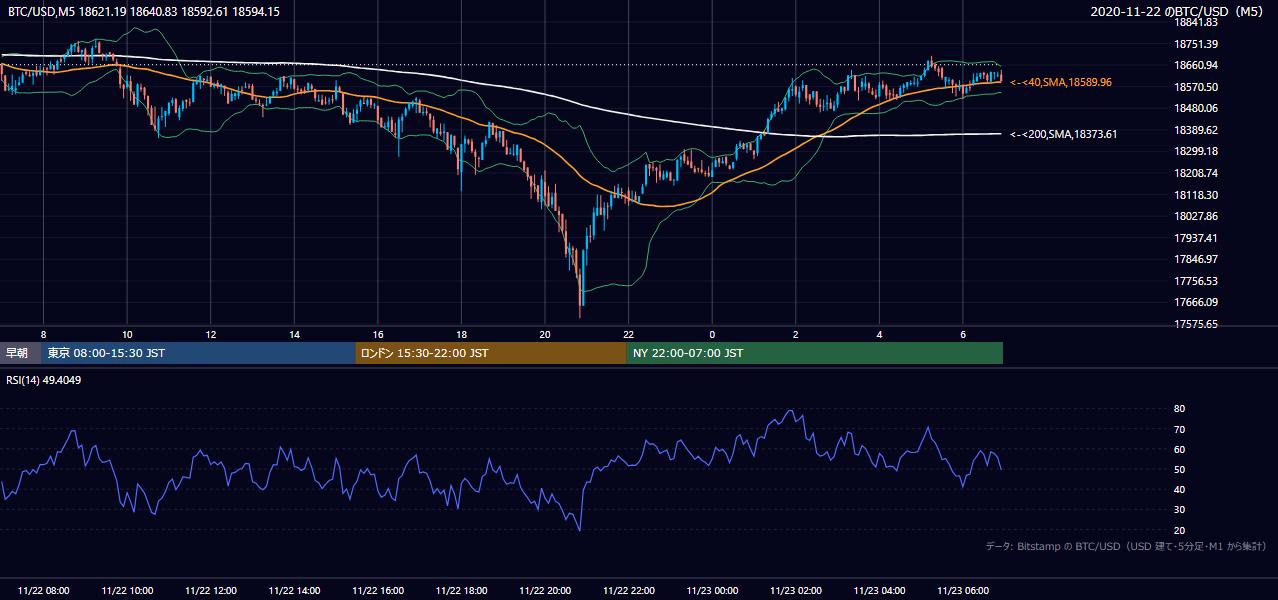This screenshot has width=1278, height=600.
Task: Click the RSI(14) 49.4049 indicator label
Action: 45,380
